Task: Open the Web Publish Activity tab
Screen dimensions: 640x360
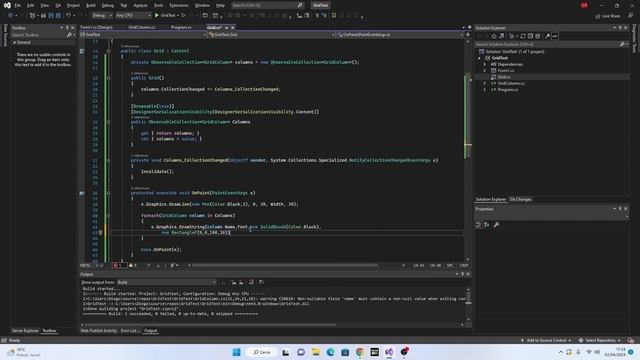Action: point(99,331)
